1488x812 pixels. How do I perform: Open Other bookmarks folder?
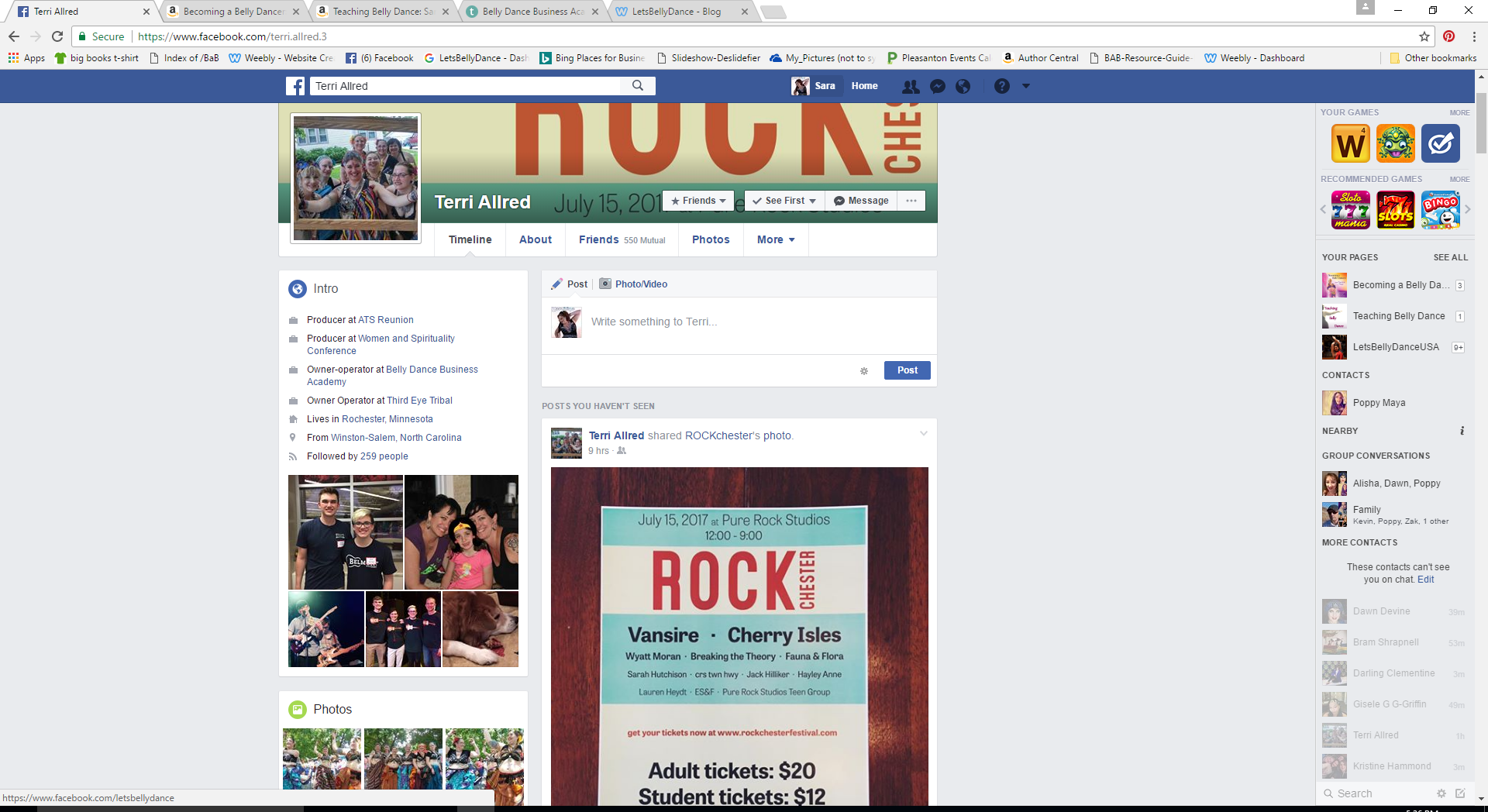click(1432, 58)
